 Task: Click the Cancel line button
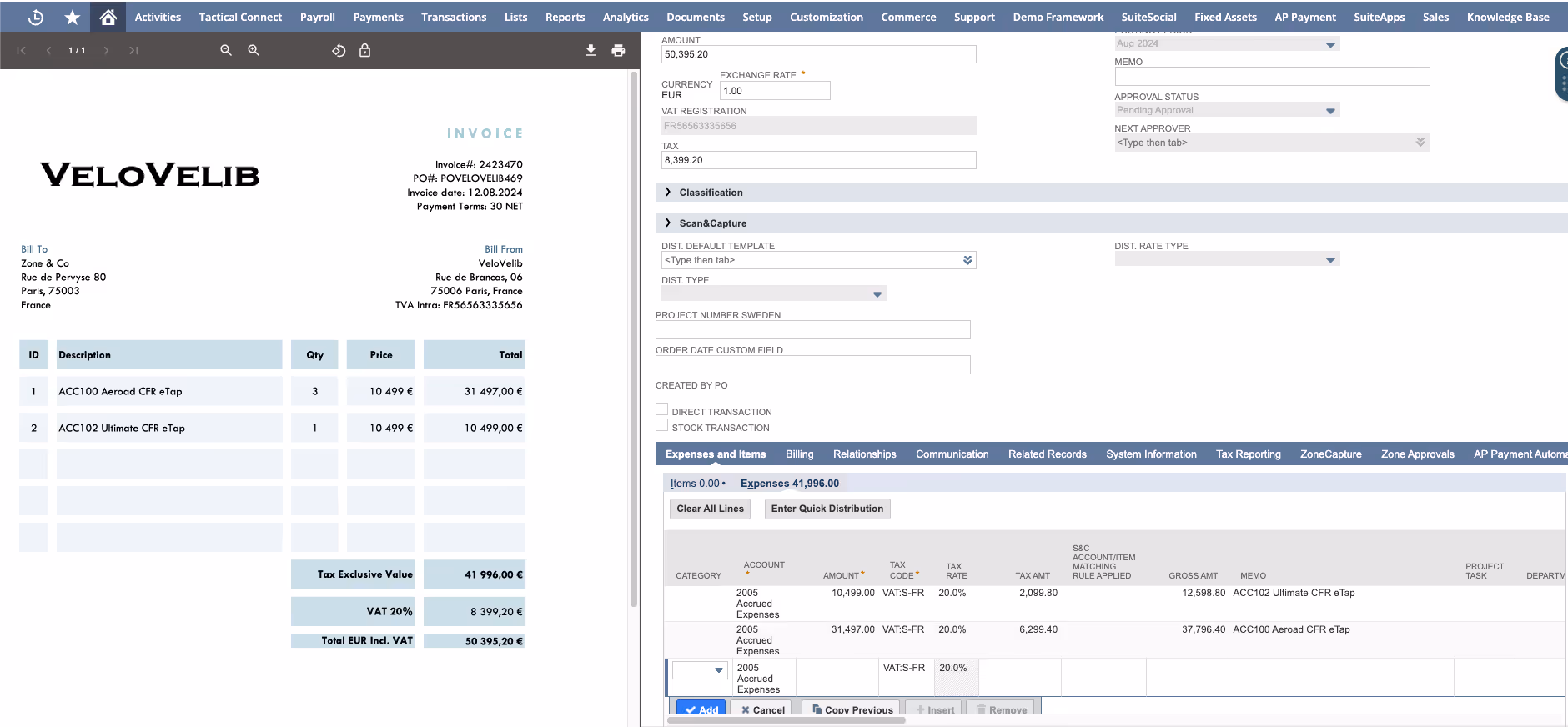[x=763, y=708]
